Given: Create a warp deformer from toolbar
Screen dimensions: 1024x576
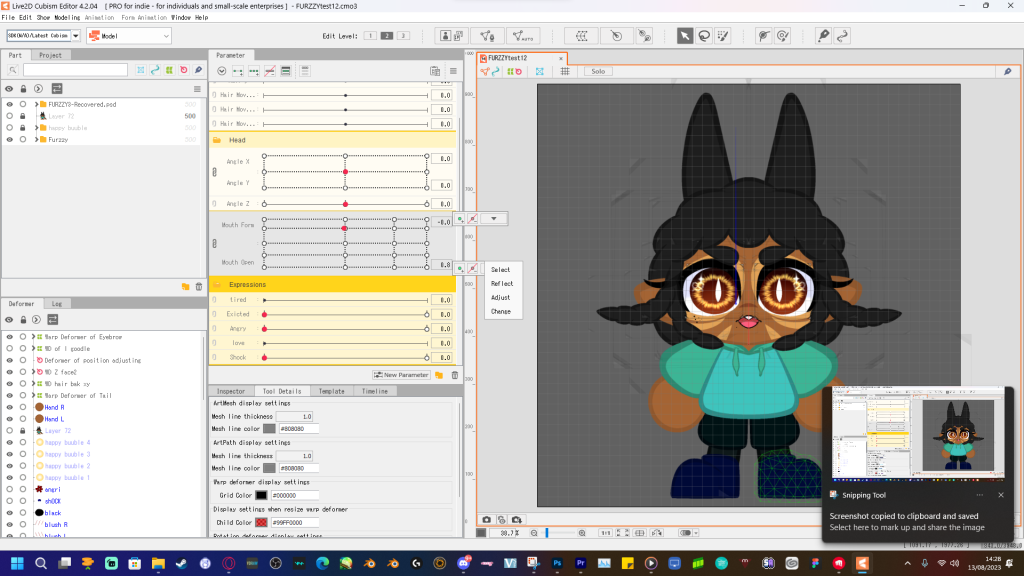Looking at the screenshot, I should (x=581, y=36).
